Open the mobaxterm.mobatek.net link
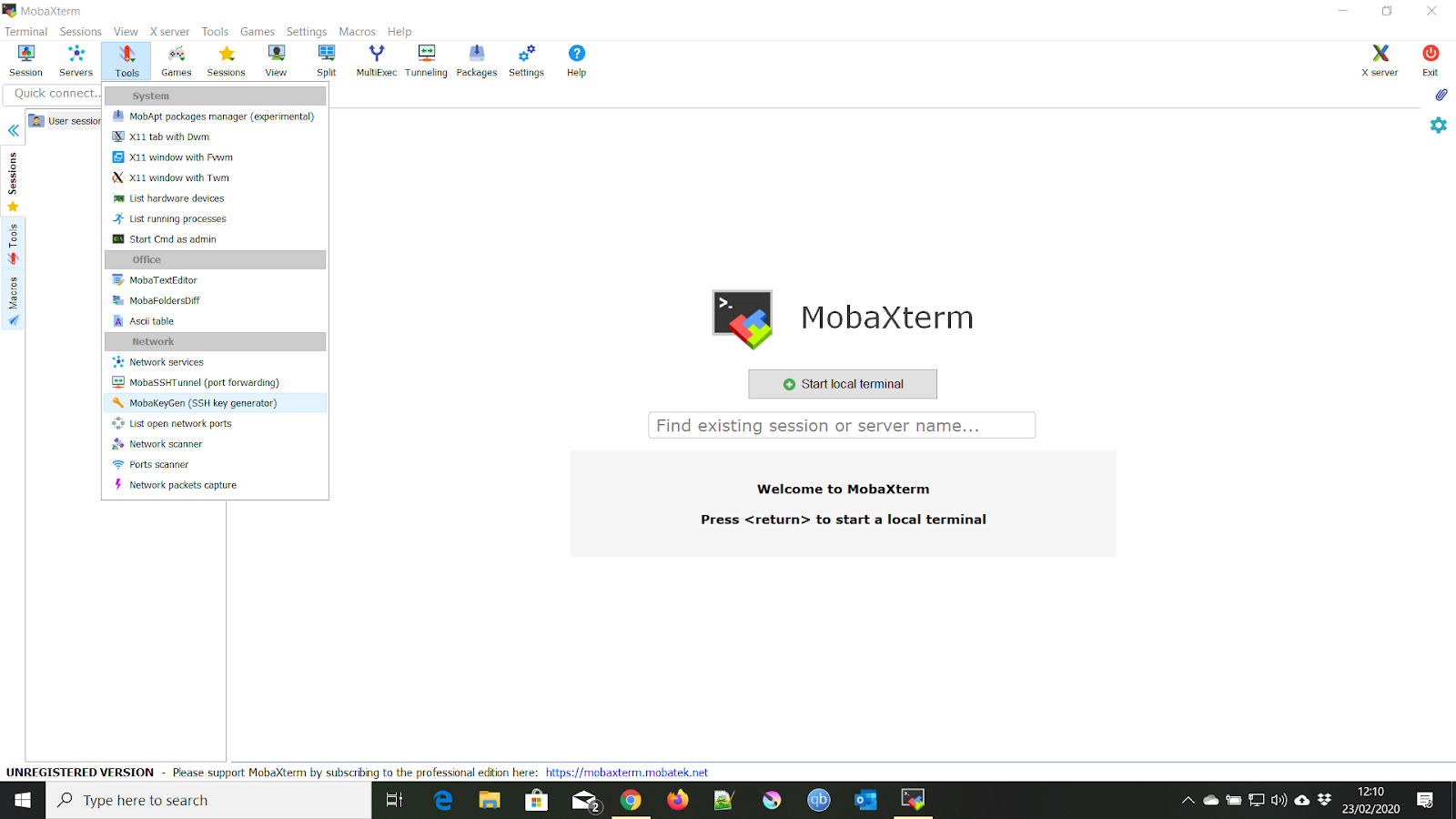This screenshot has width=1456, height=819. [x=627, y=773]
